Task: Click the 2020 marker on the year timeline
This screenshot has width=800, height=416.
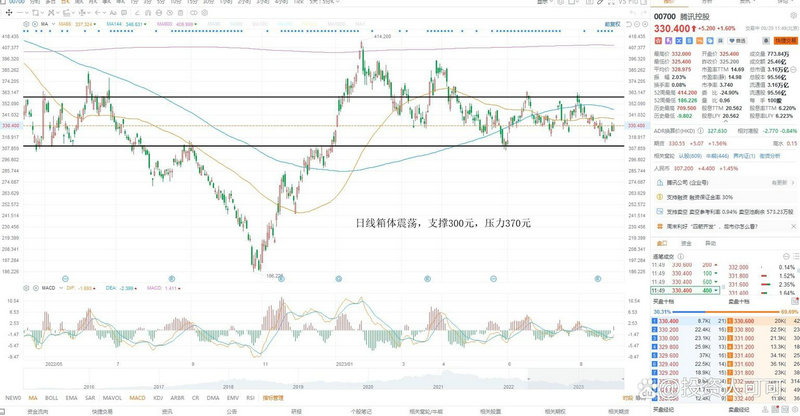Action: point(367,386)
